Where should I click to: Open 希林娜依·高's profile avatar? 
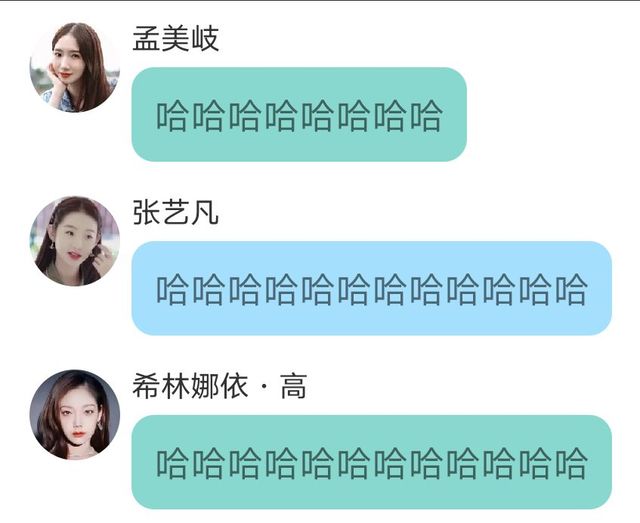point(75,415)
